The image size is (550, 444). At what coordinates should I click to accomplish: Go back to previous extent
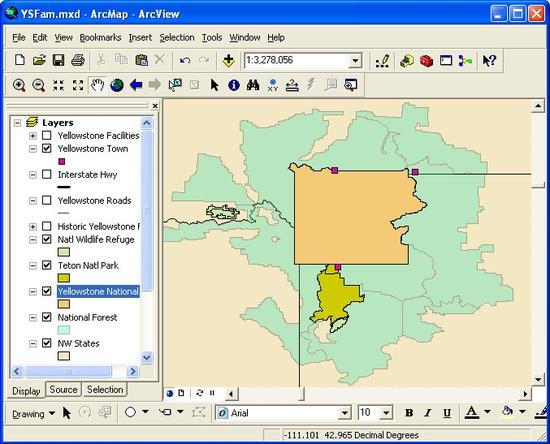136,85
